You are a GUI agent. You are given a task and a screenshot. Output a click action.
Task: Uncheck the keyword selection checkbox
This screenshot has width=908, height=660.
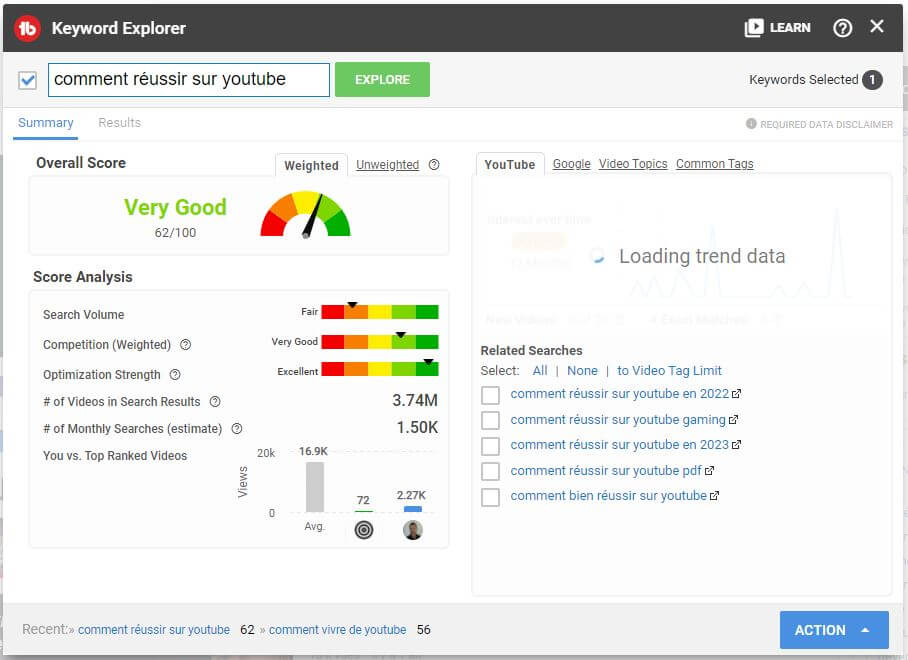click(x=27, y=80)
